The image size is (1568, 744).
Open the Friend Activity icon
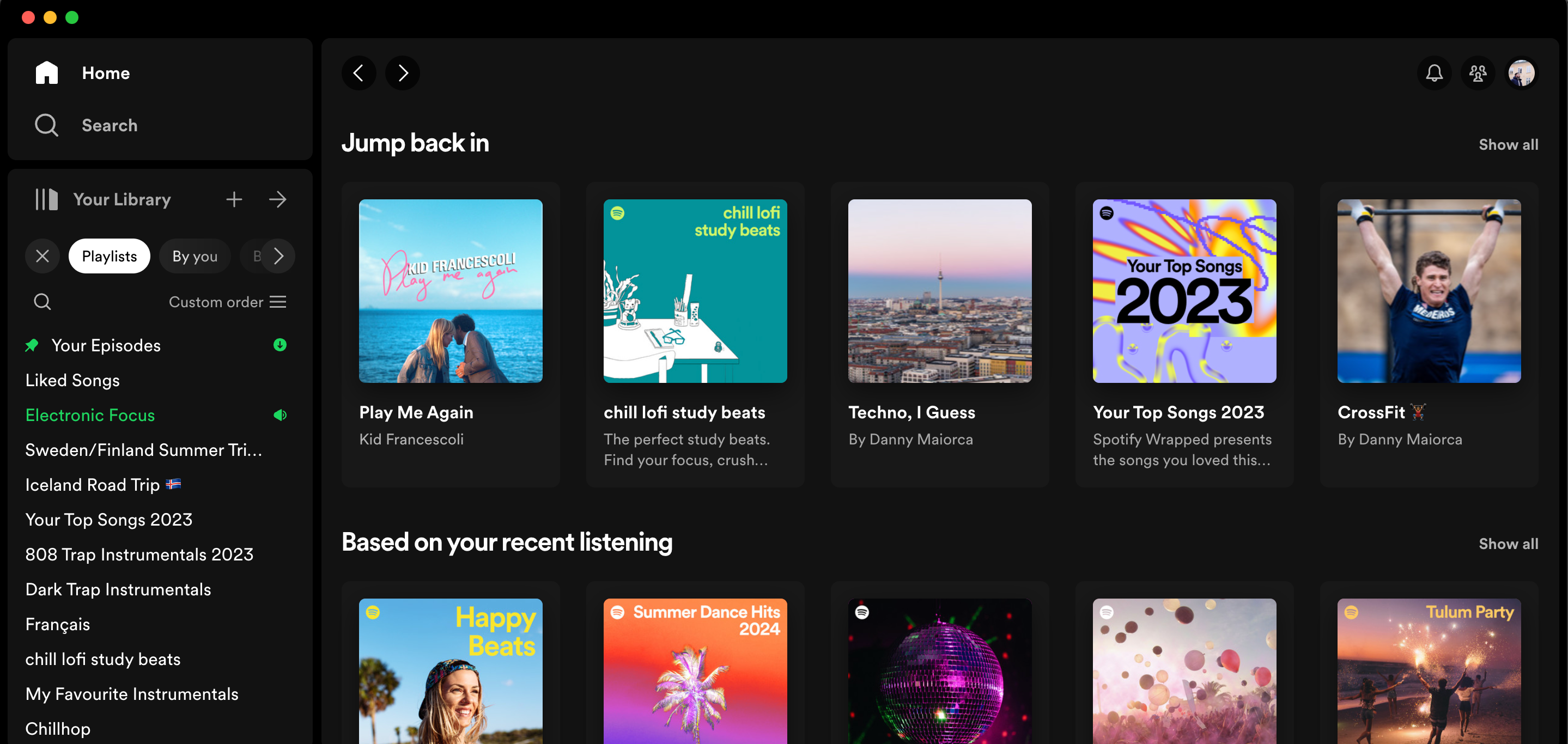[x=1478, y=73]
